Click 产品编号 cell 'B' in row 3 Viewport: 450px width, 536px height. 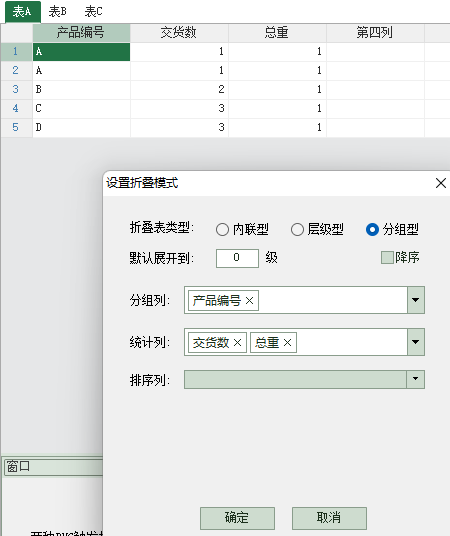point(81,90)
